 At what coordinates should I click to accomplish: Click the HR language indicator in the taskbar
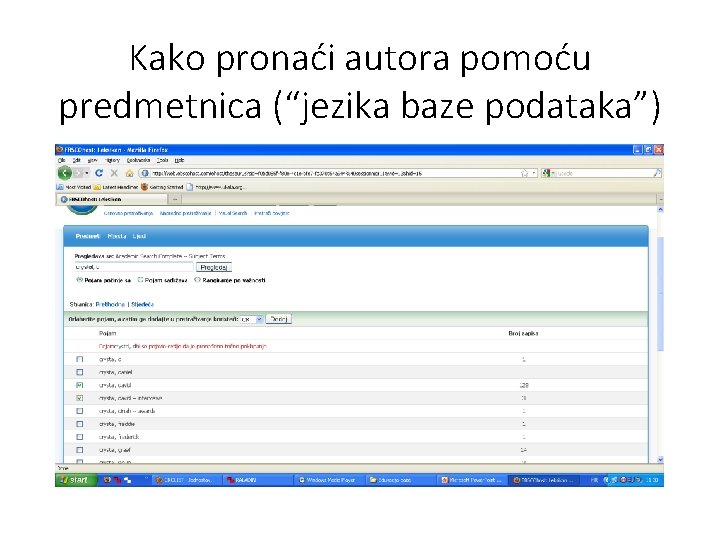tap(594, 480)
